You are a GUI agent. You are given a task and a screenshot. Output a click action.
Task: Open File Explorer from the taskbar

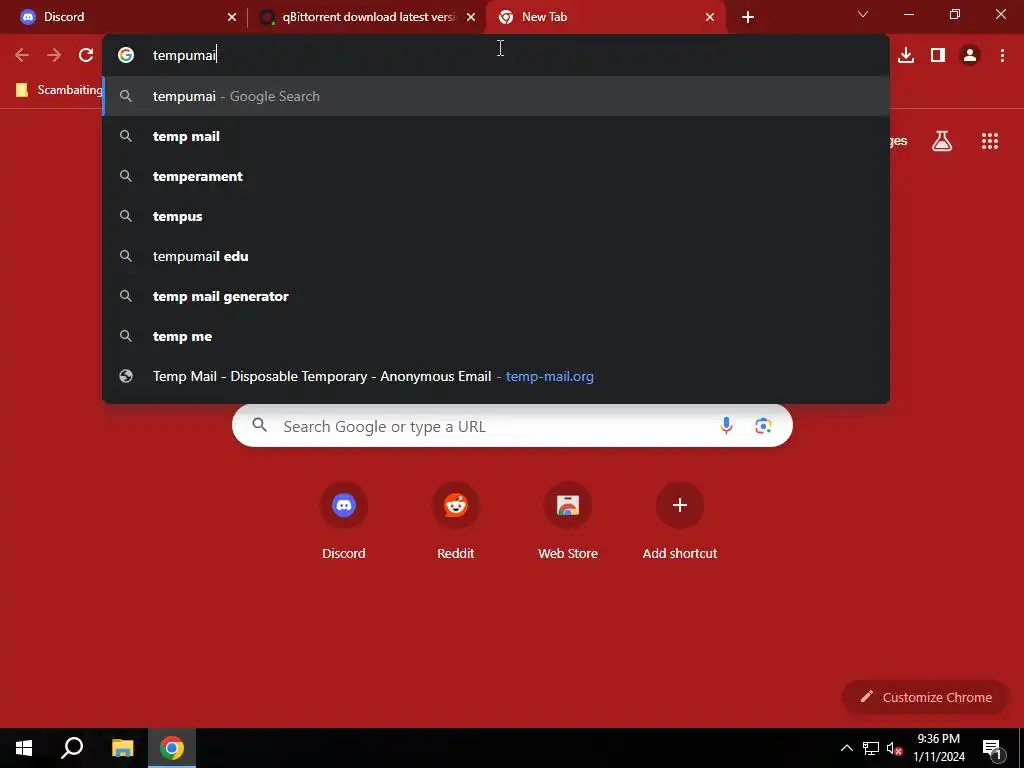(122, 748)
